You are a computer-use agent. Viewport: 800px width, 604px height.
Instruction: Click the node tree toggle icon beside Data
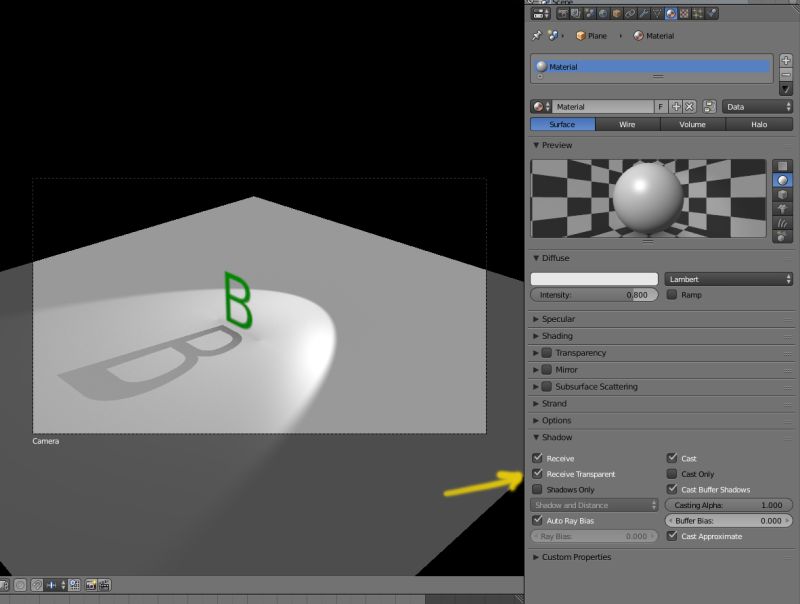click(709, 107)
